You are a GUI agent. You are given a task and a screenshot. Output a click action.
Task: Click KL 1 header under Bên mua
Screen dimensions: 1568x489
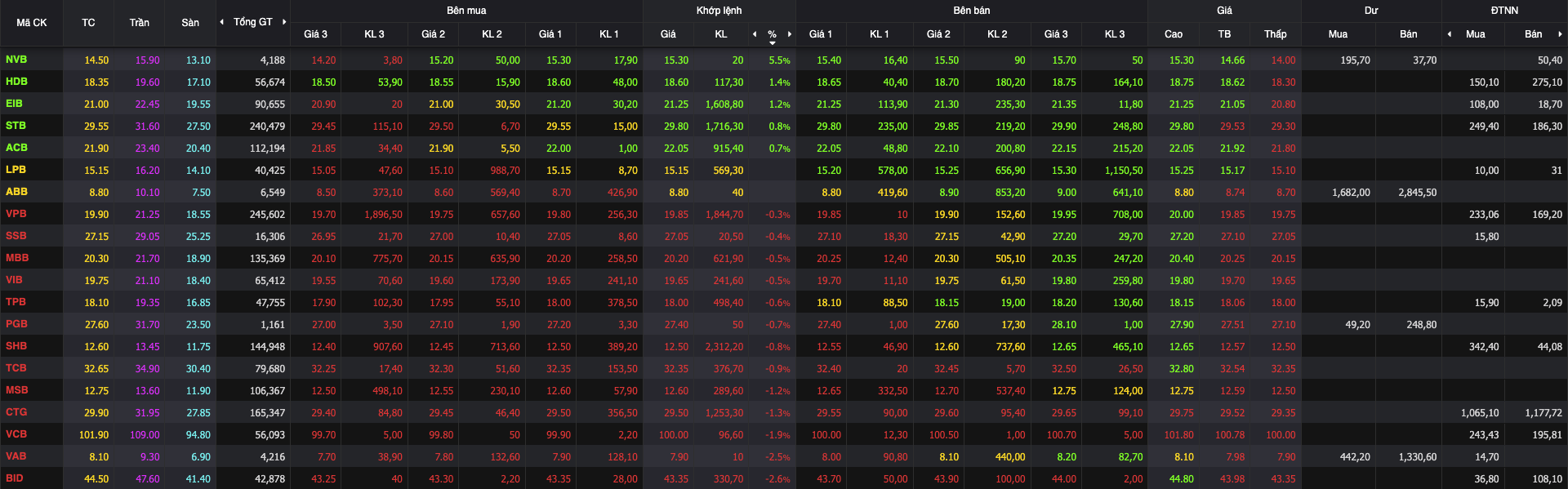pos(609,34)
